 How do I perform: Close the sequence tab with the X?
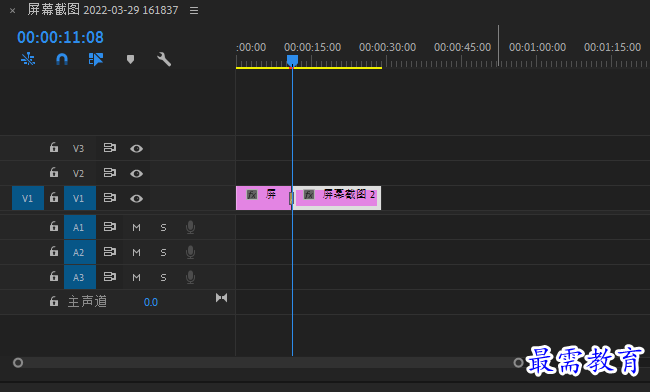[x=12, y=11]
